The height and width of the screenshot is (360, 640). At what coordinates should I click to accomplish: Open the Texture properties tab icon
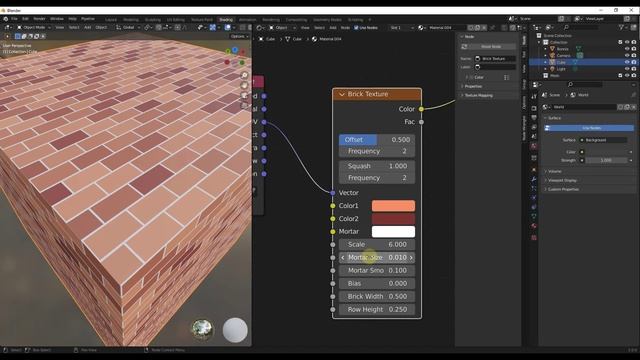(534, 237)
